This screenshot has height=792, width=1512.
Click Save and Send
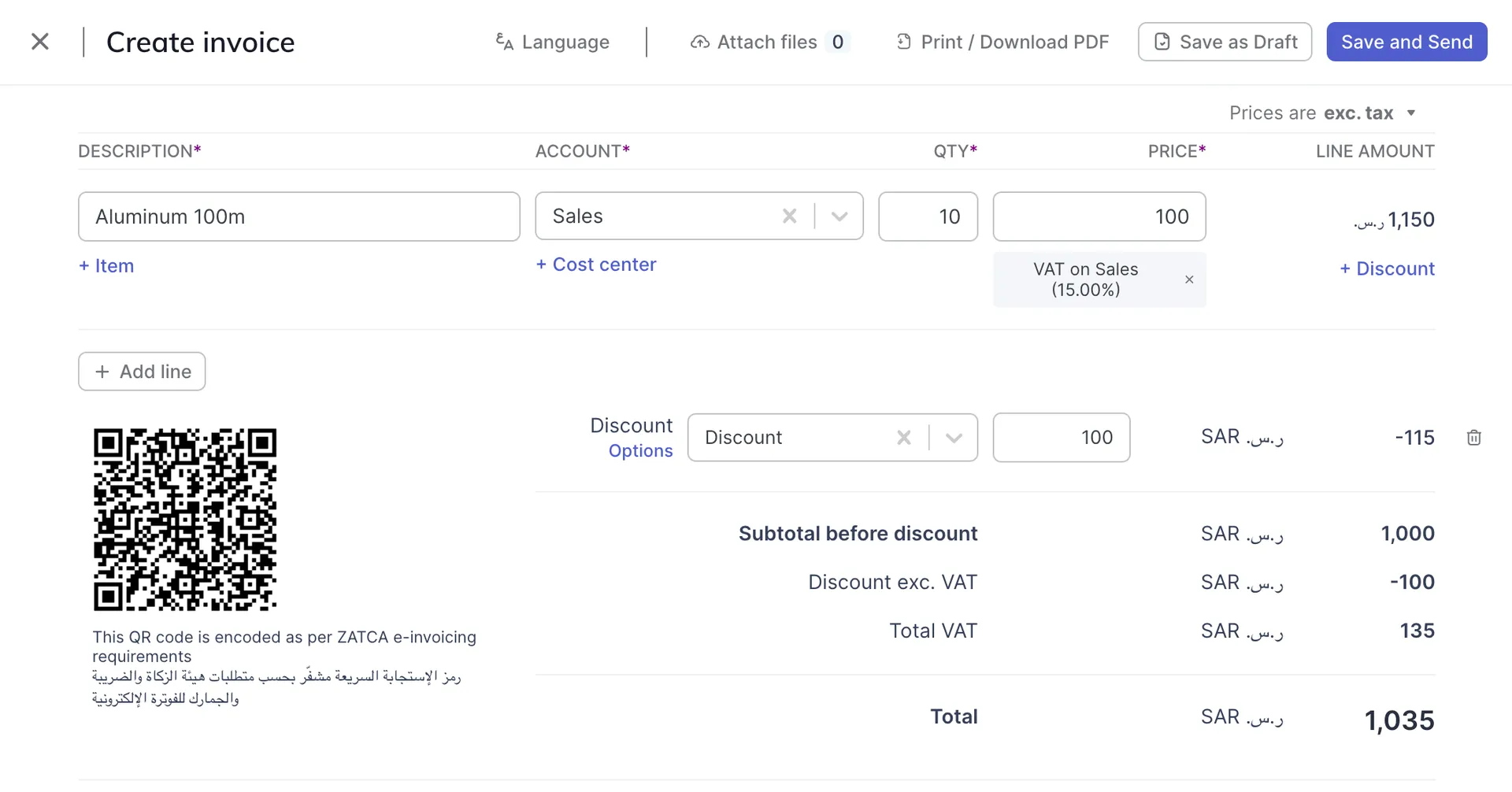pyautogui.click(x=1406, y=42)
